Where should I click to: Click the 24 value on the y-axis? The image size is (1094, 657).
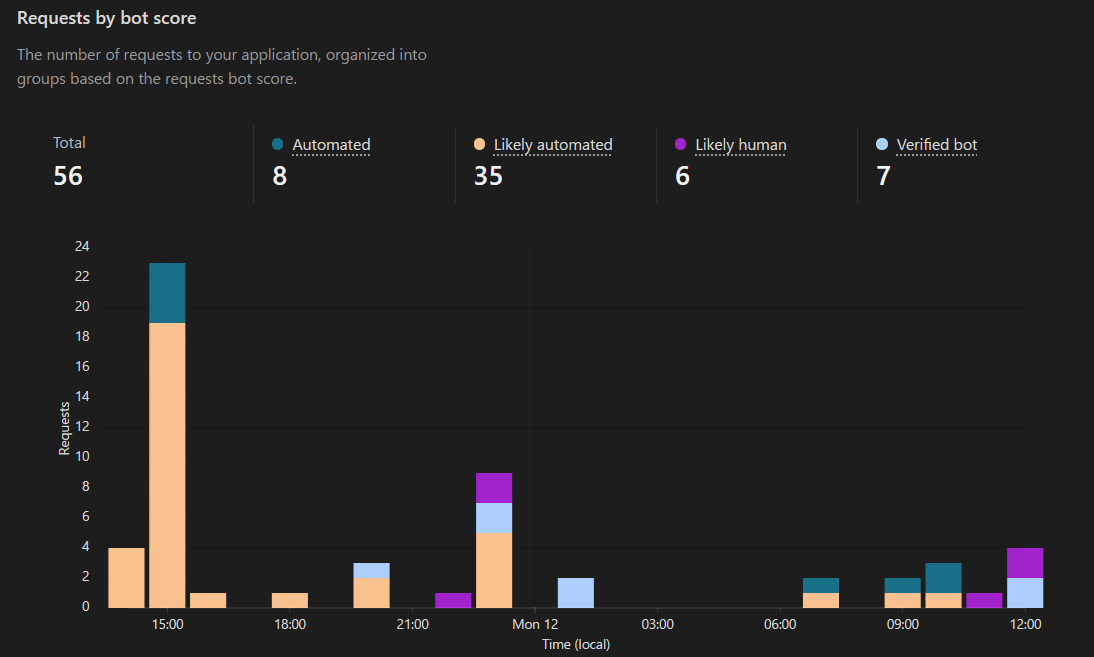tap(82, 246)
